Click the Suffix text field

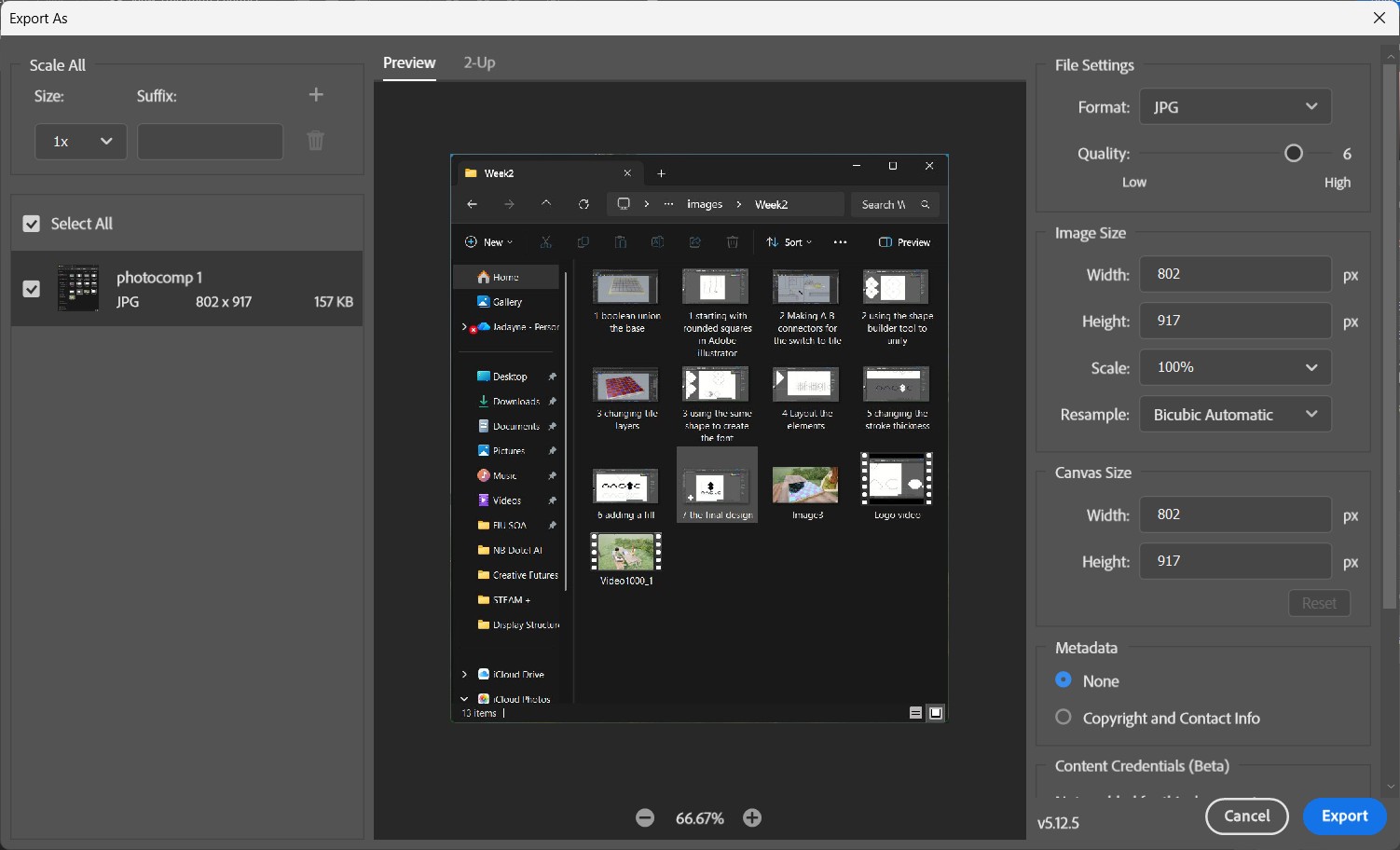(211, 142)
